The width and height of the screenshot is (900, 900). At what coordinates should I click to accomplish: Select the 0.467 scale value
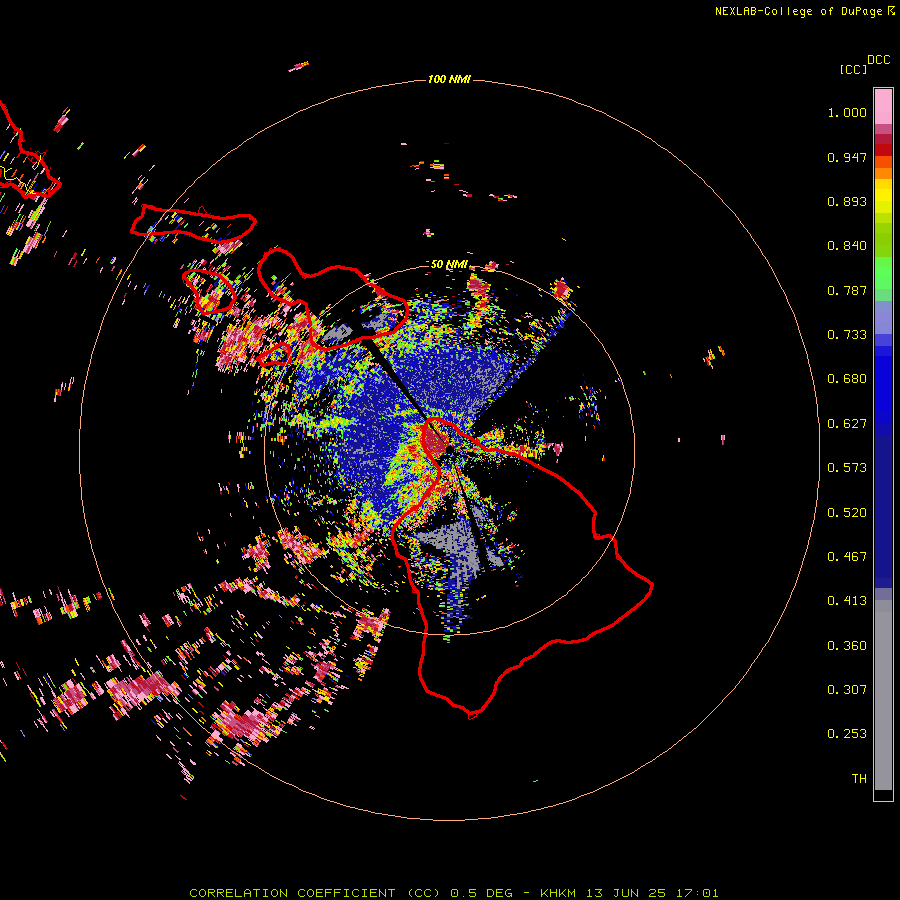847,557
